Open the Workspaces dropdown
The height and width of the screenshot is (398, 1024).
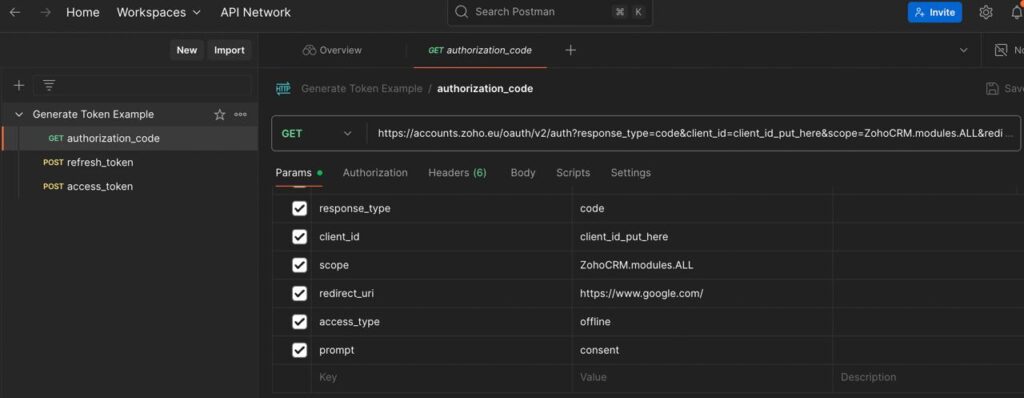(x=159, y=12)
